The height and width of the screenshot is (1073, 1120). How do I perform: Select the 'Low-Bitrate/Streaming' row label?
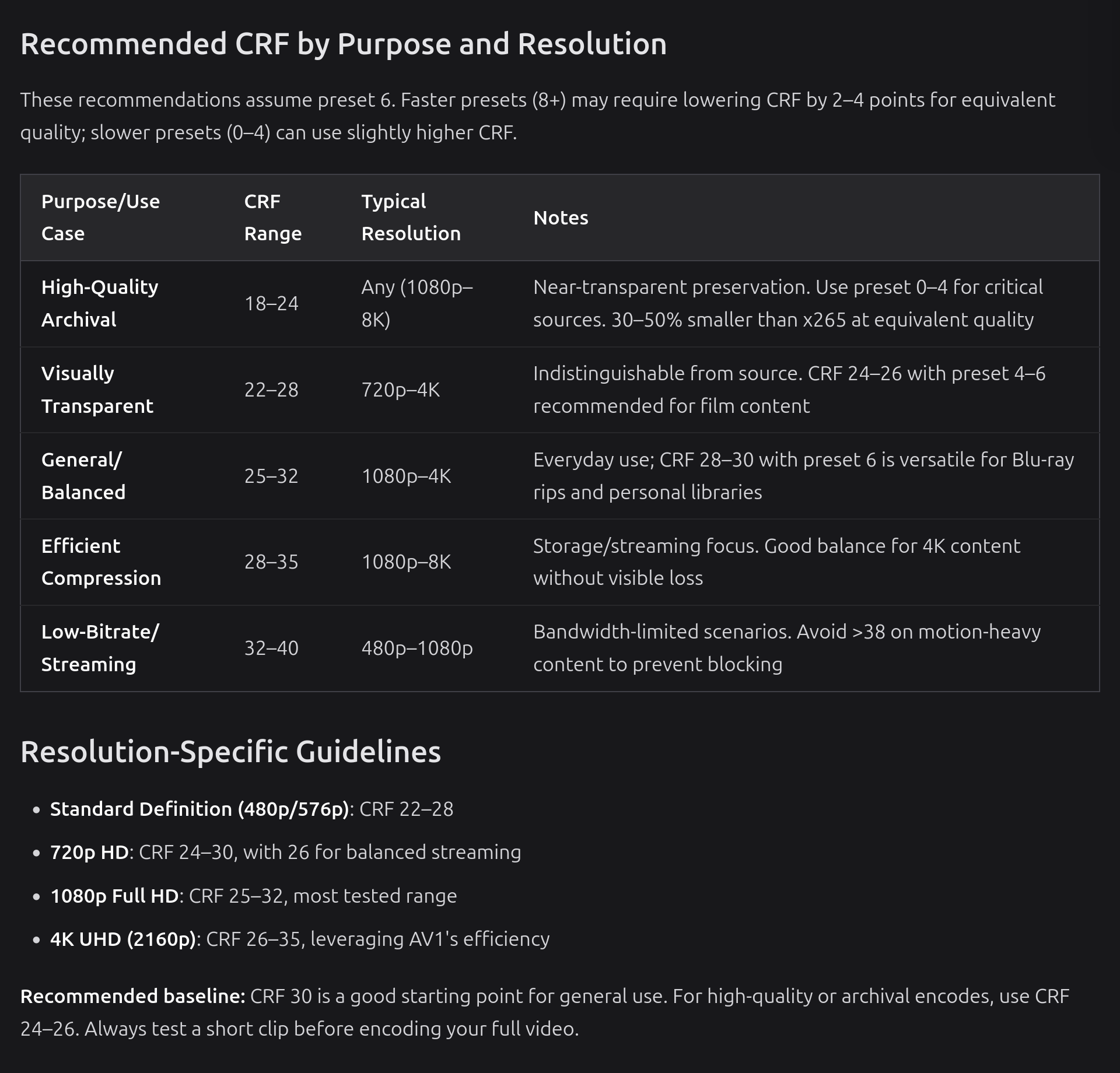point(100,648)
